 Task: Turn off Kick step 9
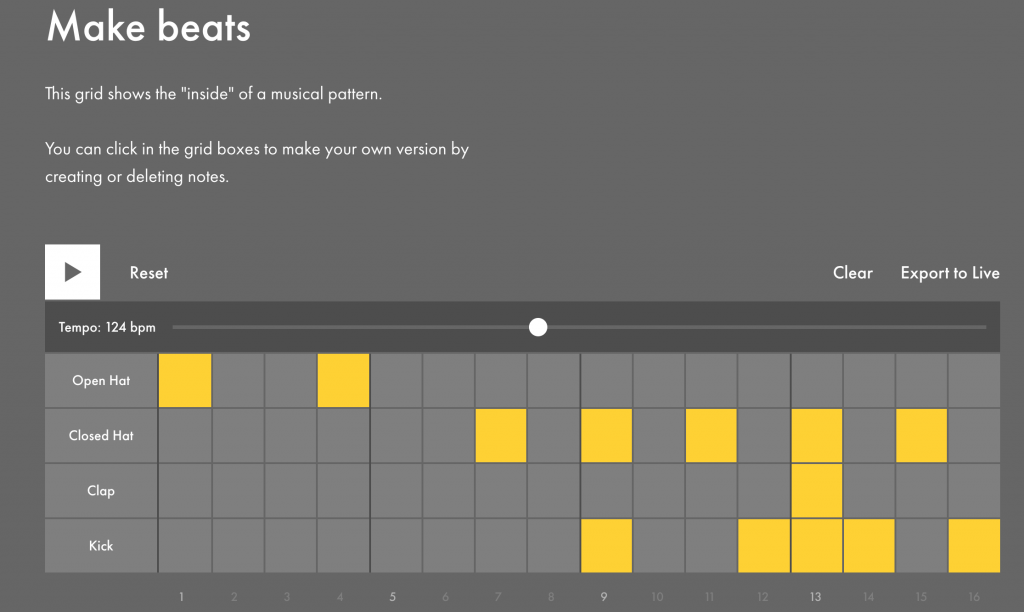coord(606,545)
